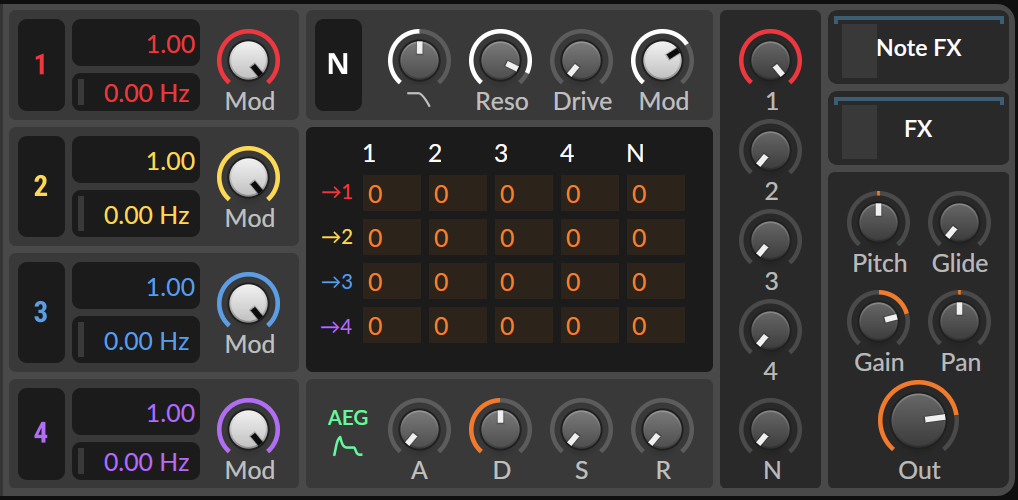Click the low-pass filter shape icon
Viewport: 1018px width, 500px height.
point(419,99)
